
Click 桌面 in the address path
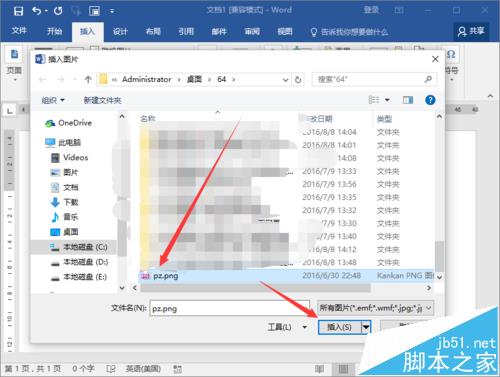click(194, 79)
